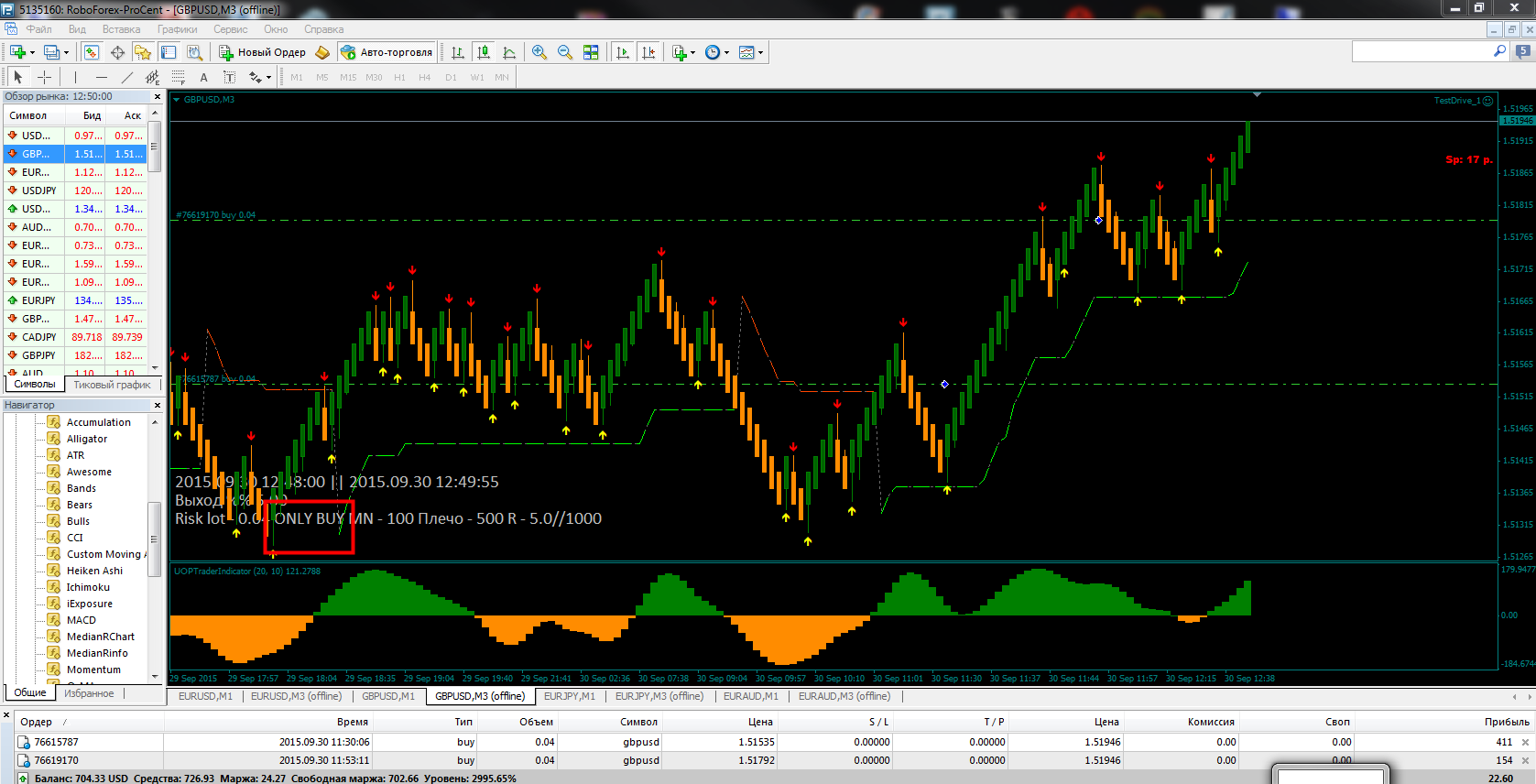
Task: Select the MACD indicator in Navigator
Action: (82, 620)
